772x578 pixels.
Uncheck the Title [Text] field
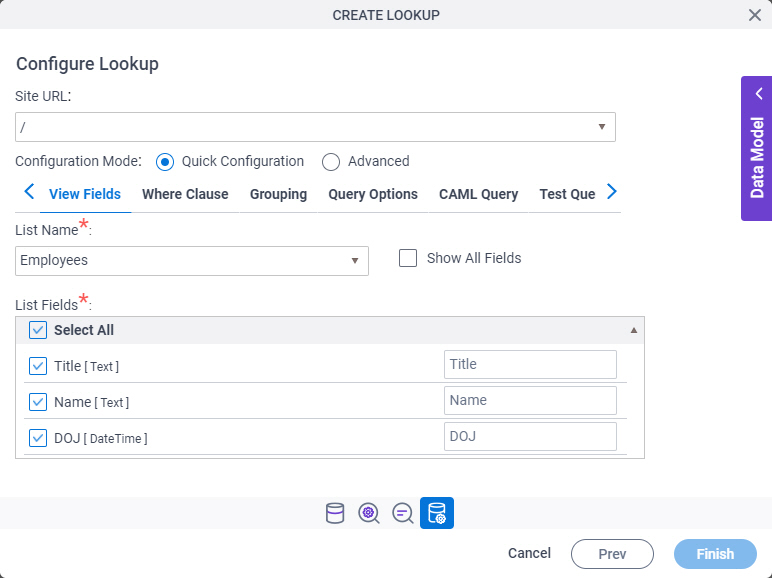[x=38, y=366]
